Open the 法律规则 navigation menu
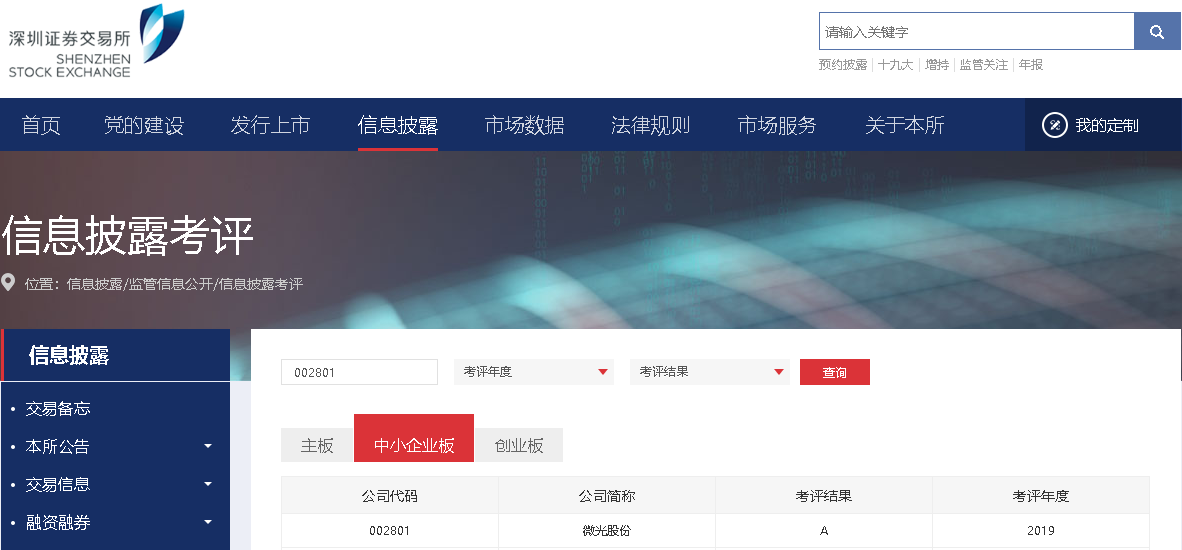Viewport: 1182px width, 550px height. point(651,125)
